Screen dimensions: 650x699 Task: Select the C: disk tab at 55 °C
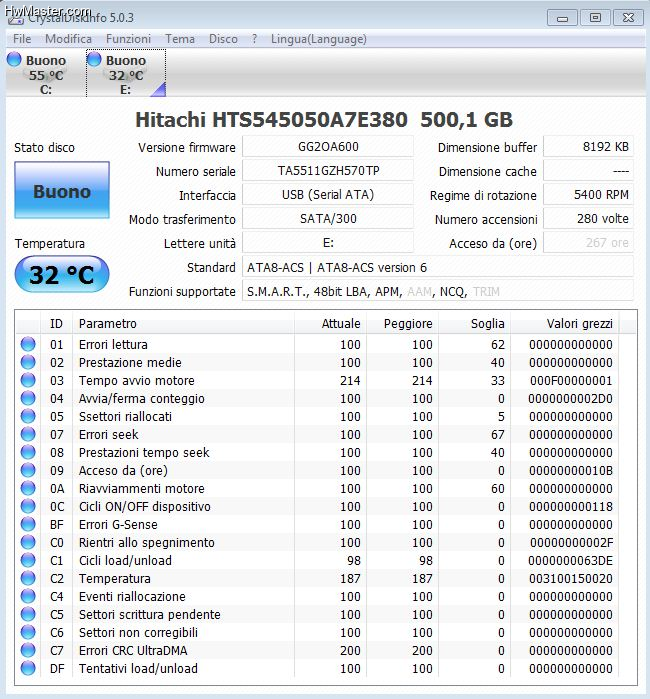(x=45, y=74)
